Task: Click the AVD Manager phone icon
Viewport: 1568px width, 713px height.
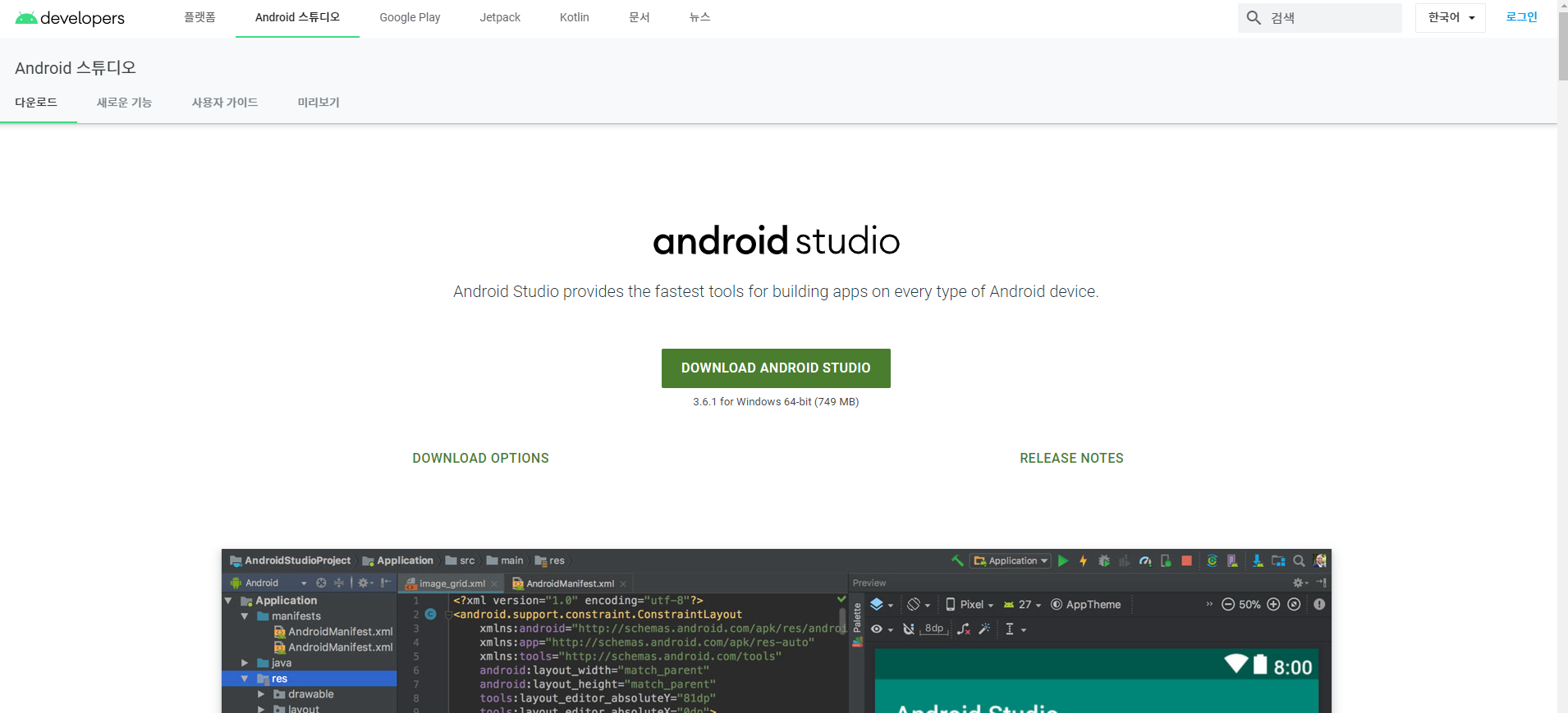Action: pos(1232,560)
